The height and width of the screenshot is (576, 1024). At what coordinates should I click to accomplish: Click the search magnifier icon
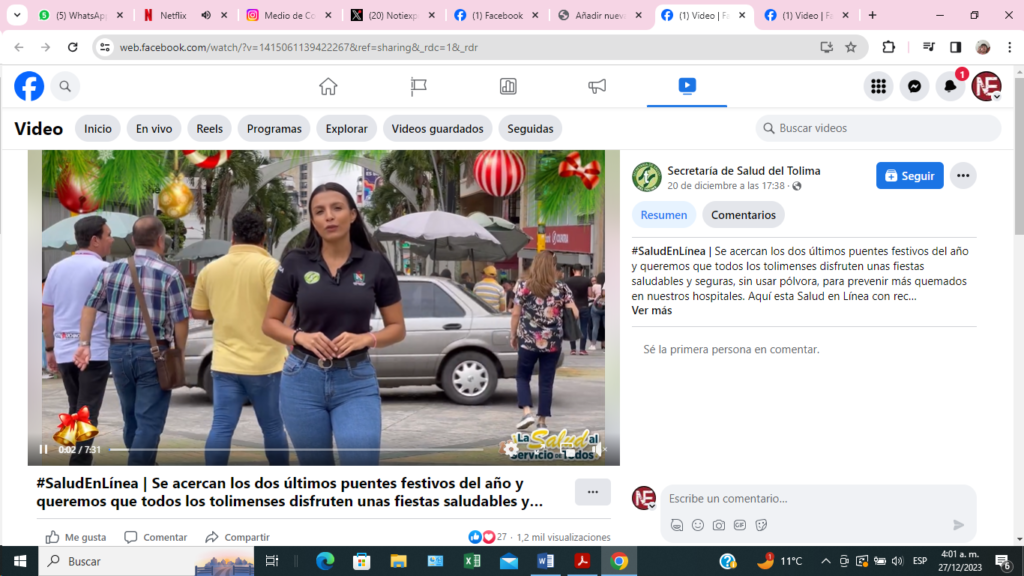coord(65,87)
